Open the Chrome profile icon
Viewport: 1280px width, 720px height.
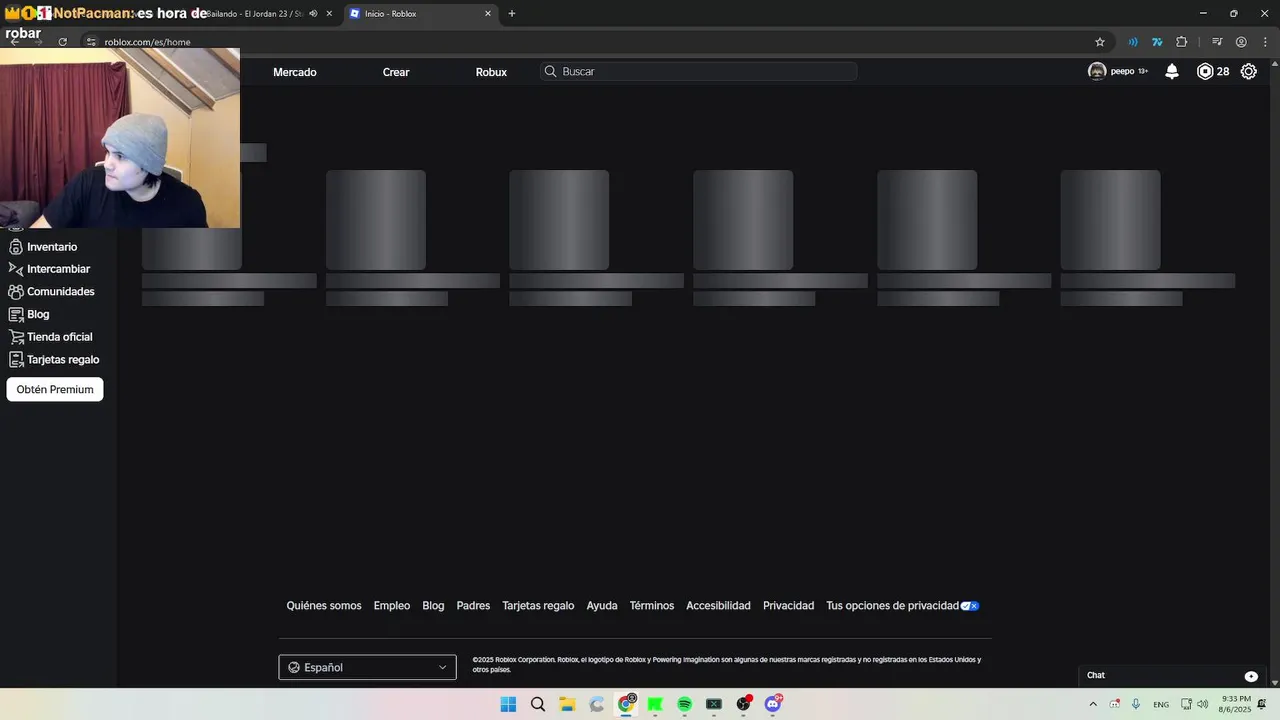[1241, 42]
